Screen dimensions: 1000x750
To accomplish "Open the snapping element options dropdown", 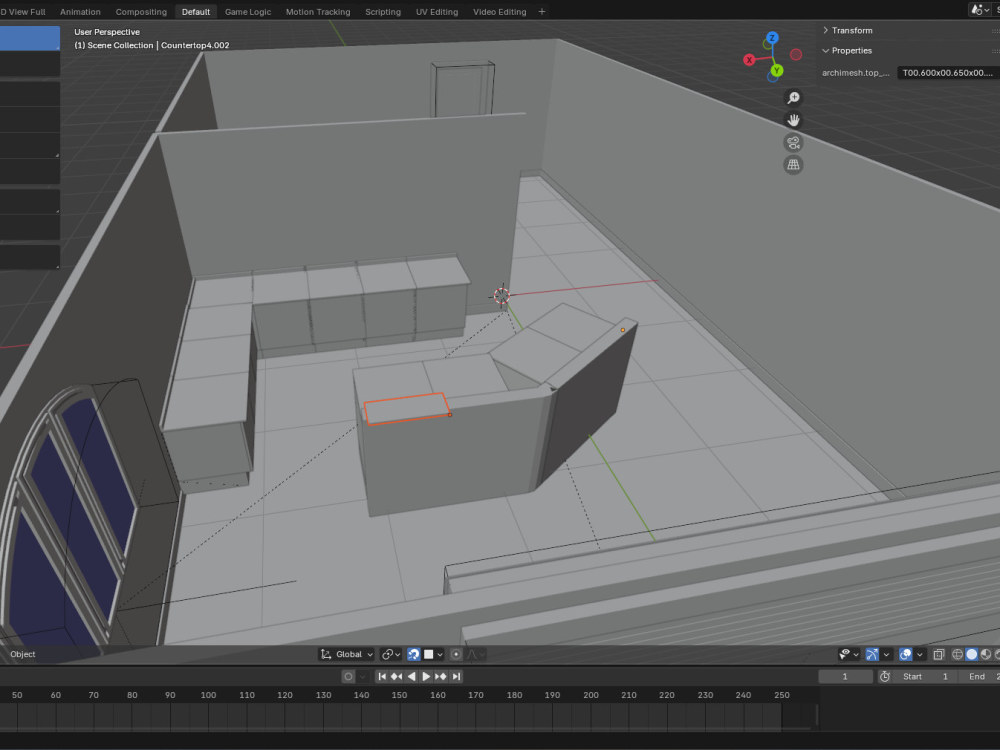I will coord(433,654).
